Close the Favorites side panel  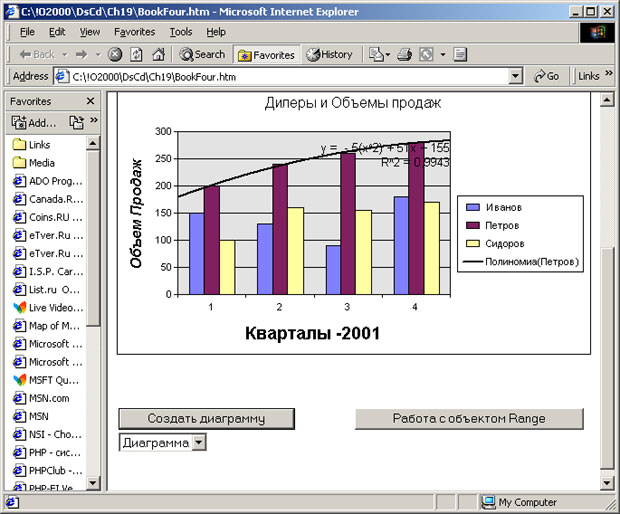tap(90, 101)
